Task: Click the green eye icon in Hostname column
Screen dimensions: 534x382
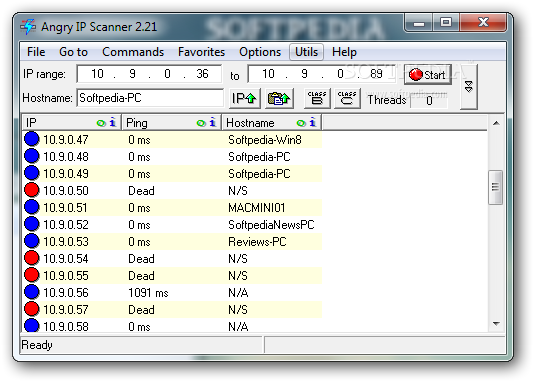Action: [301, 123]
